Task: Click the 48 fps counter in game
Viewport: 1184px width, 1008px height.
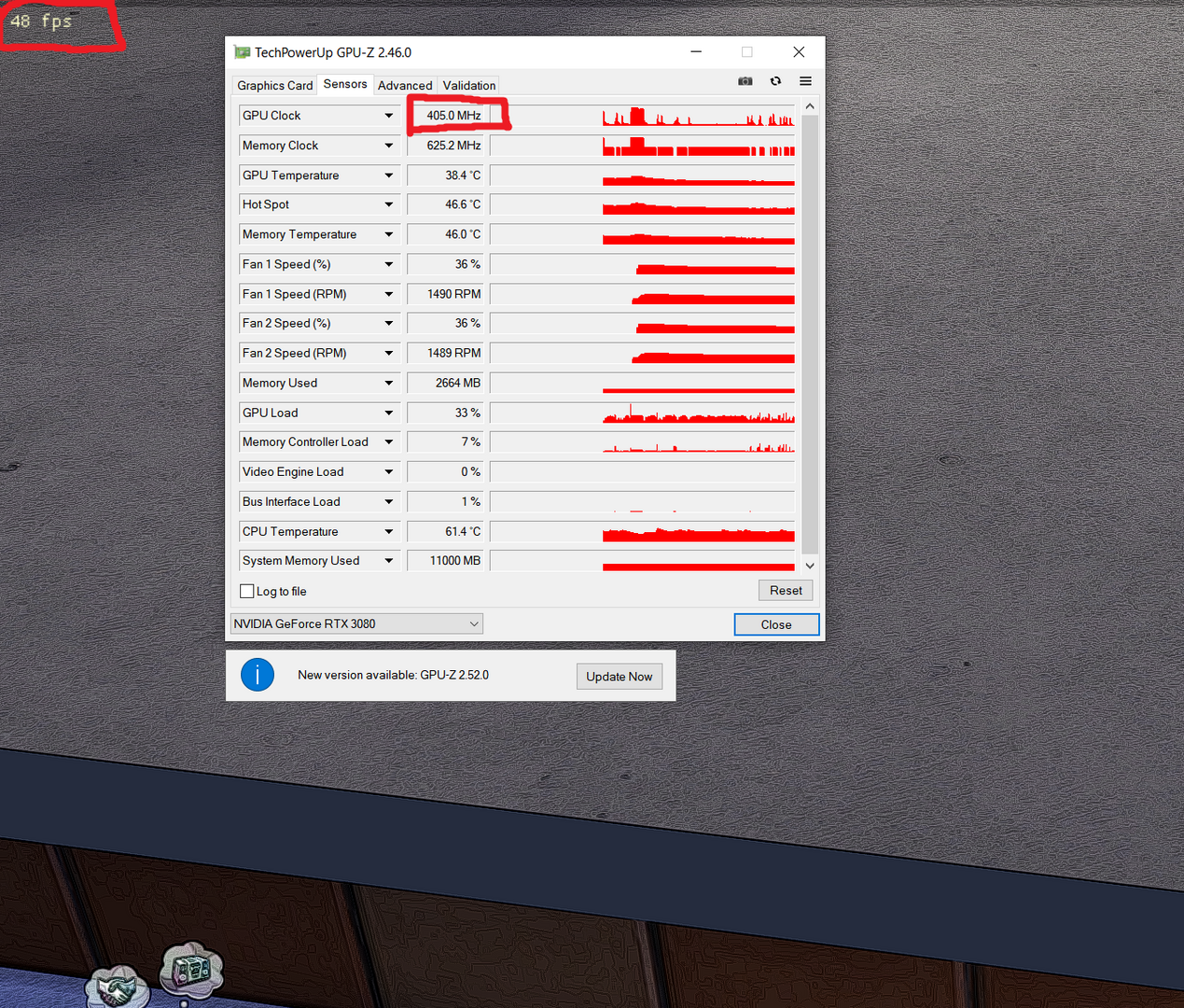Action: coord(41,21)
